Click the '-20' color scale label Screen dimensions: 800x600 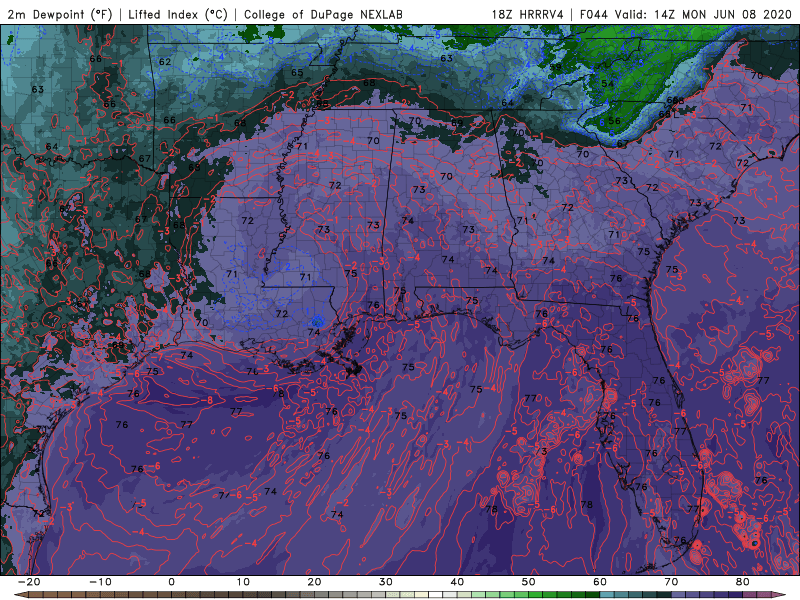(29, 582)
